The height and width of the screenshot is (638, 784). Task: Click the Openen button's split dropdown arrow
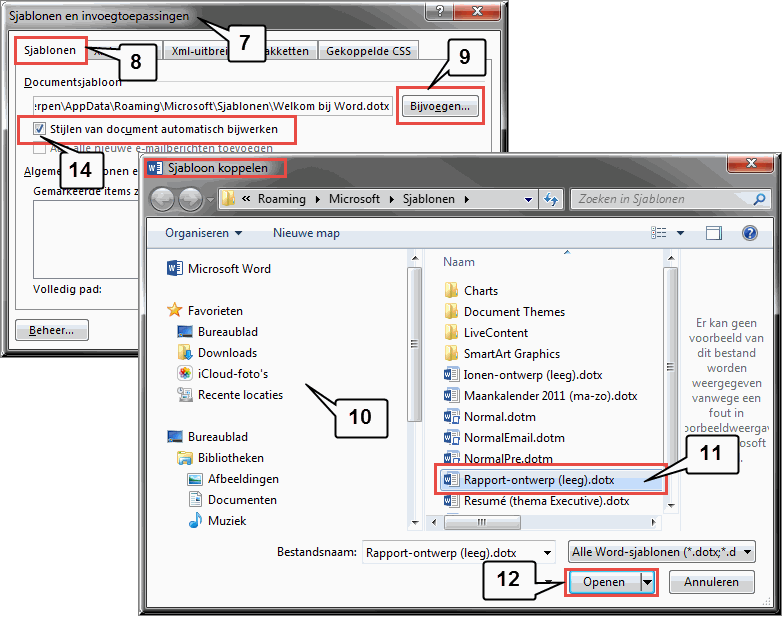click(648, 582)
